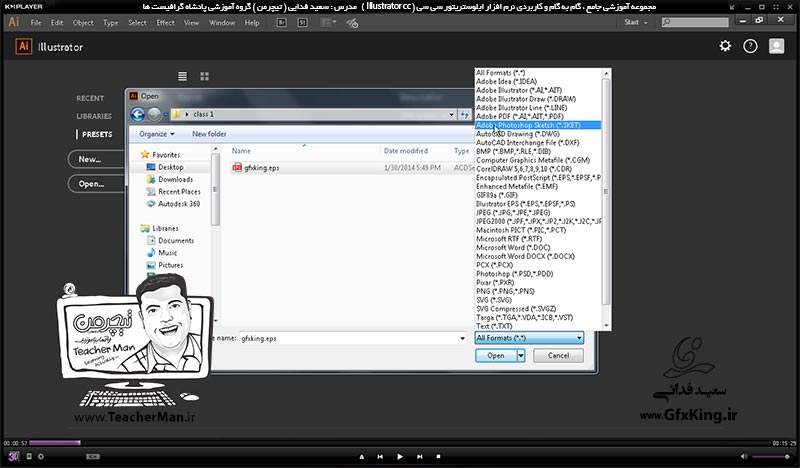This screenshot has height=468, width=800.
Task: Select the PRESETS tab
Action: [97, 134]
